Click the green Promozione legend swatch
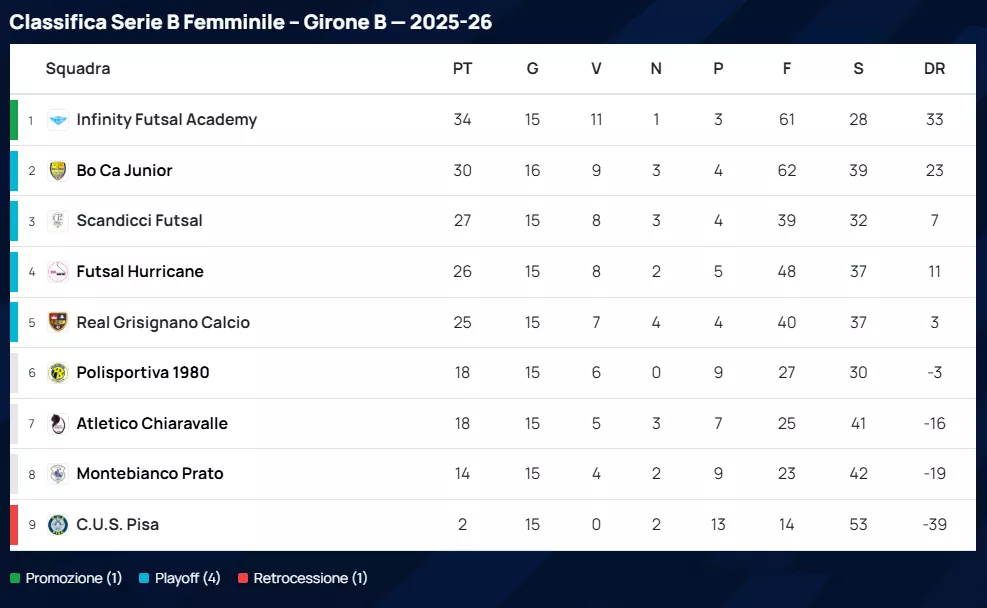Viewport: 987px width, 608px height. point(15,578)
